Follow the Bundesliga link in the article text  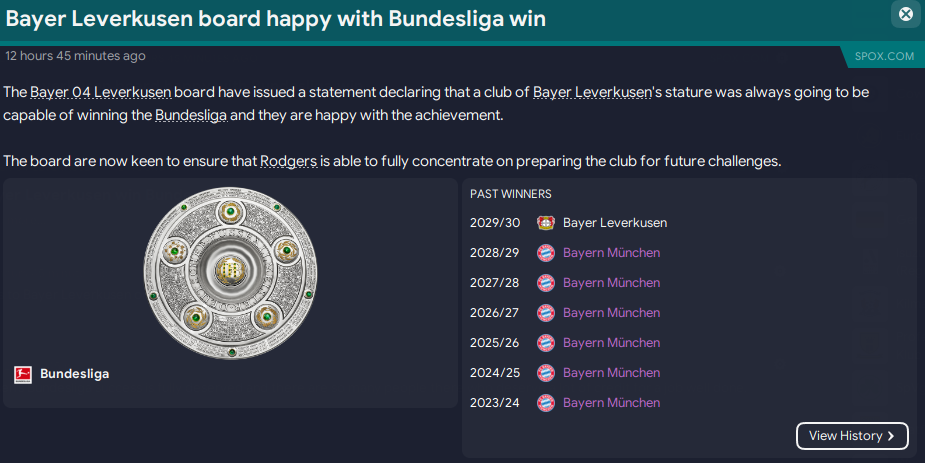click(x=192, y=115)
